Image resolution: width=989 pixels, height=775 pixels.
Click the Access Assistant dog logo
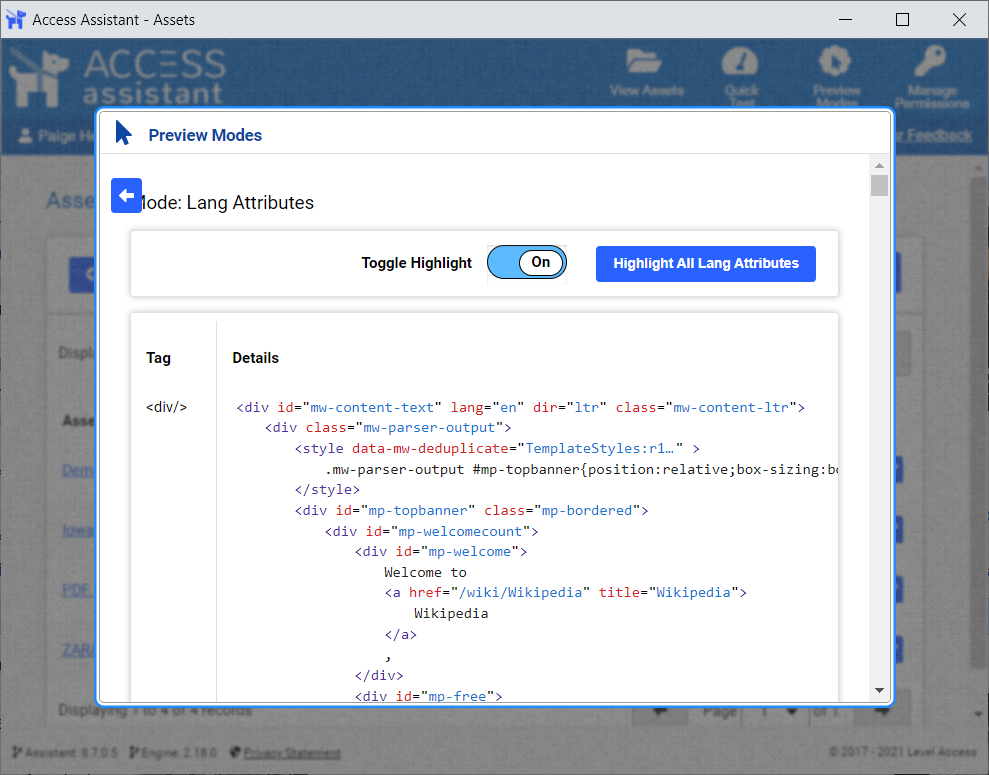[x=39, y=77]
